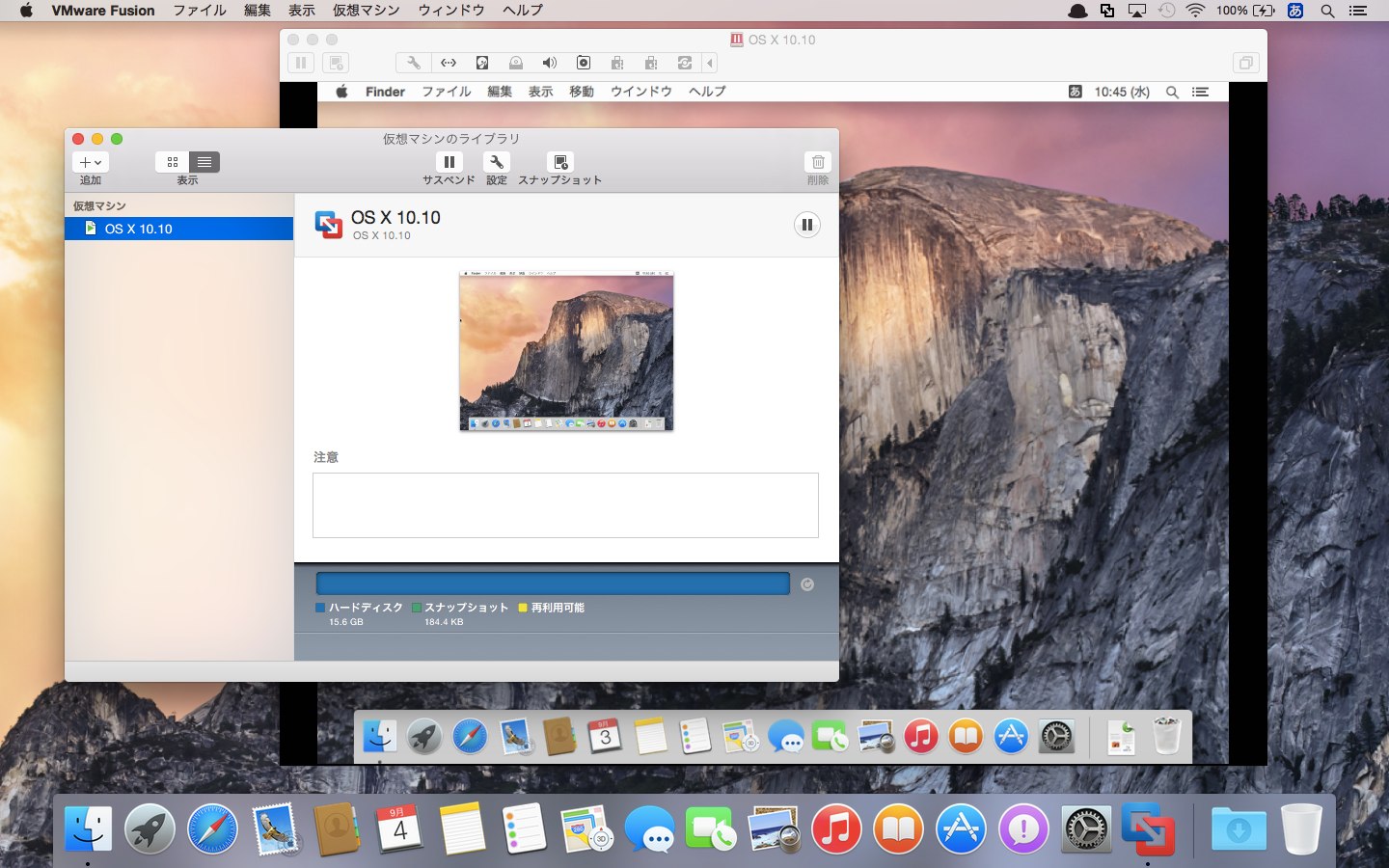Click the OS X 10.10 preview thumbnail
This screenshot has height=868, width=1389.
[566, 351]
